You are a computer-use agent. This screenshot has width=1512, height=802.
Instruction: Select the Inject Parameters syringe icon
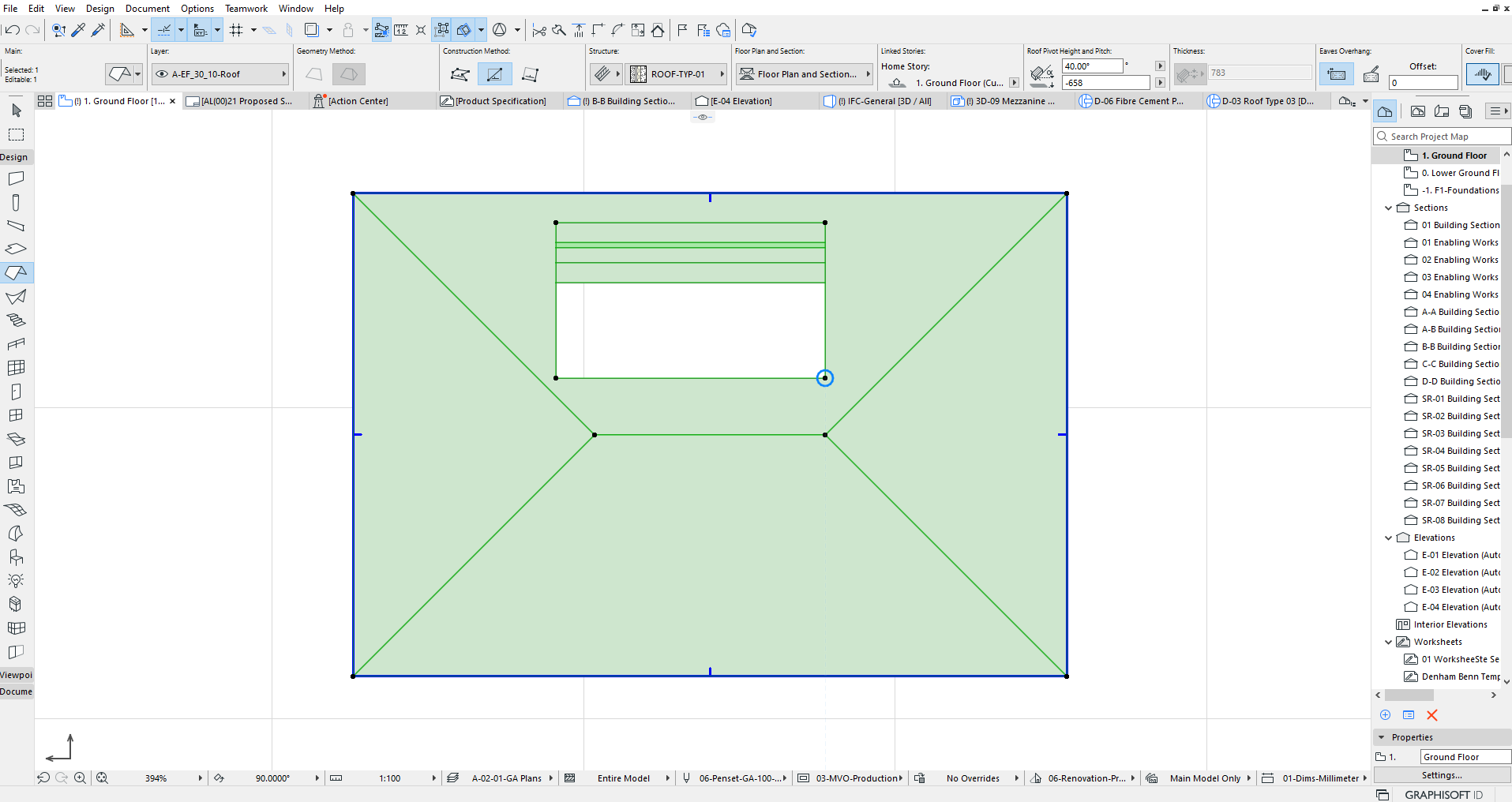pos(98,30)
